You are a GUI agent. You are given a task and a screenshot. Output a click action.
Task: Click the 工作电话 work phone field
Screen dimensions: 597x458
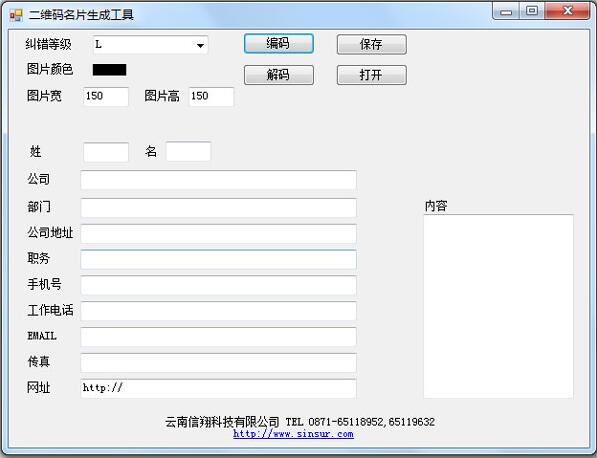219,311
